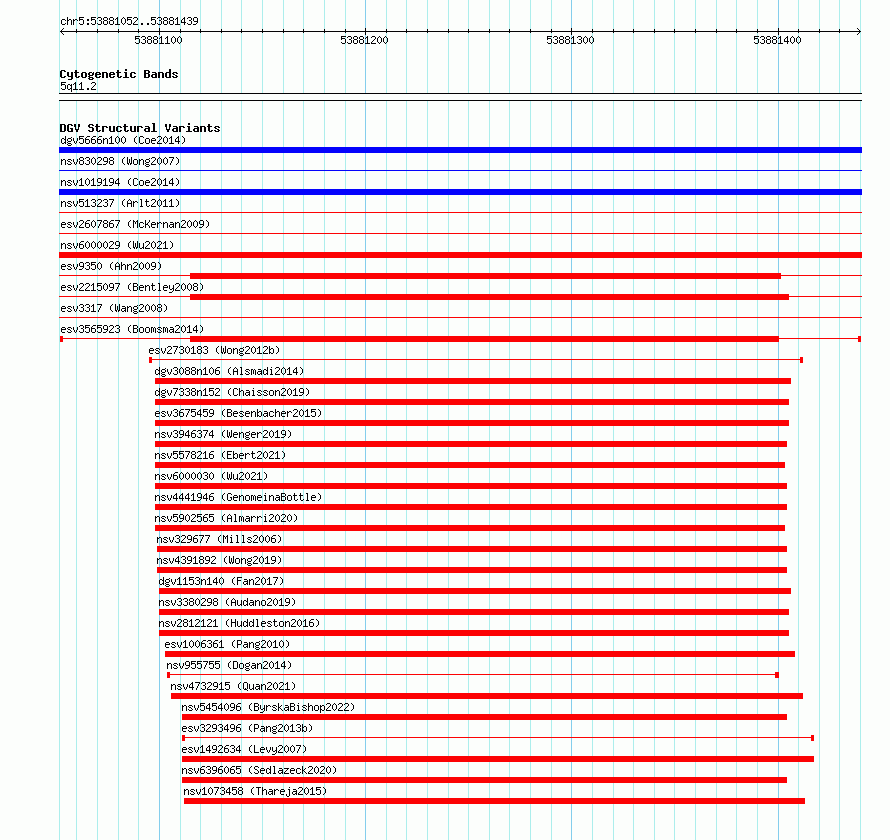Select nsv5454096 (ByrskaBishop2022) entry
890x840 pixels.
(268, 707)
